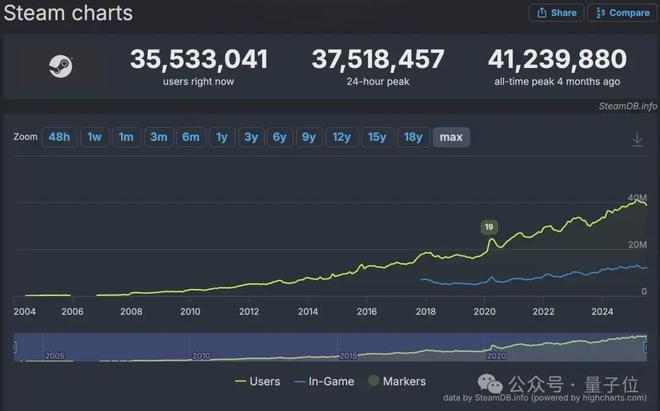Set zoom to 6m
This screenshot has height=411, width=660.
click(191, 137)
